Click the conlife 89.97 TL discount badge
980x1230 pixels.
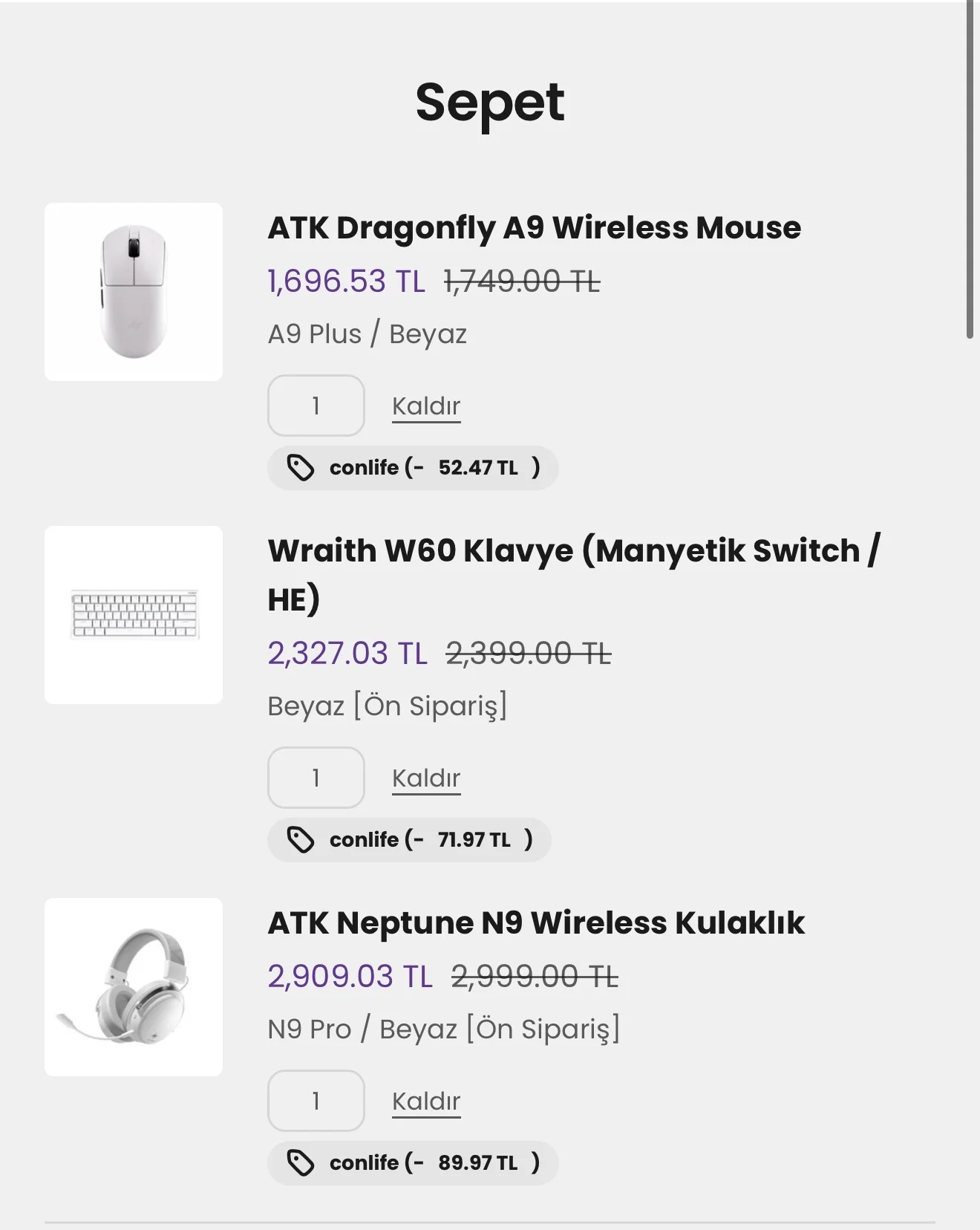(434, 1163)
